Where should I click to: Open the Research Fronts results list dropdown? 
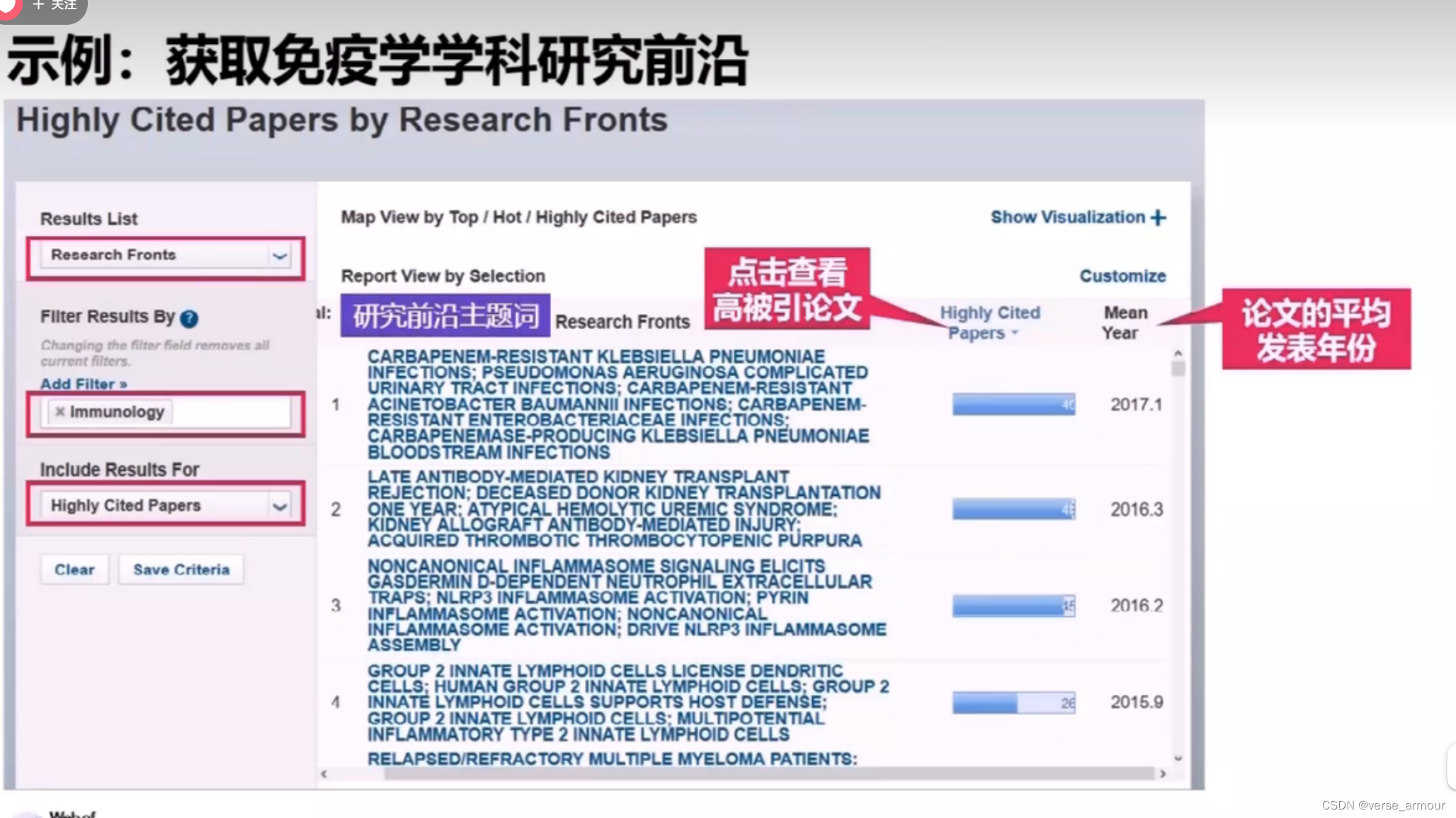coord(166,255)
